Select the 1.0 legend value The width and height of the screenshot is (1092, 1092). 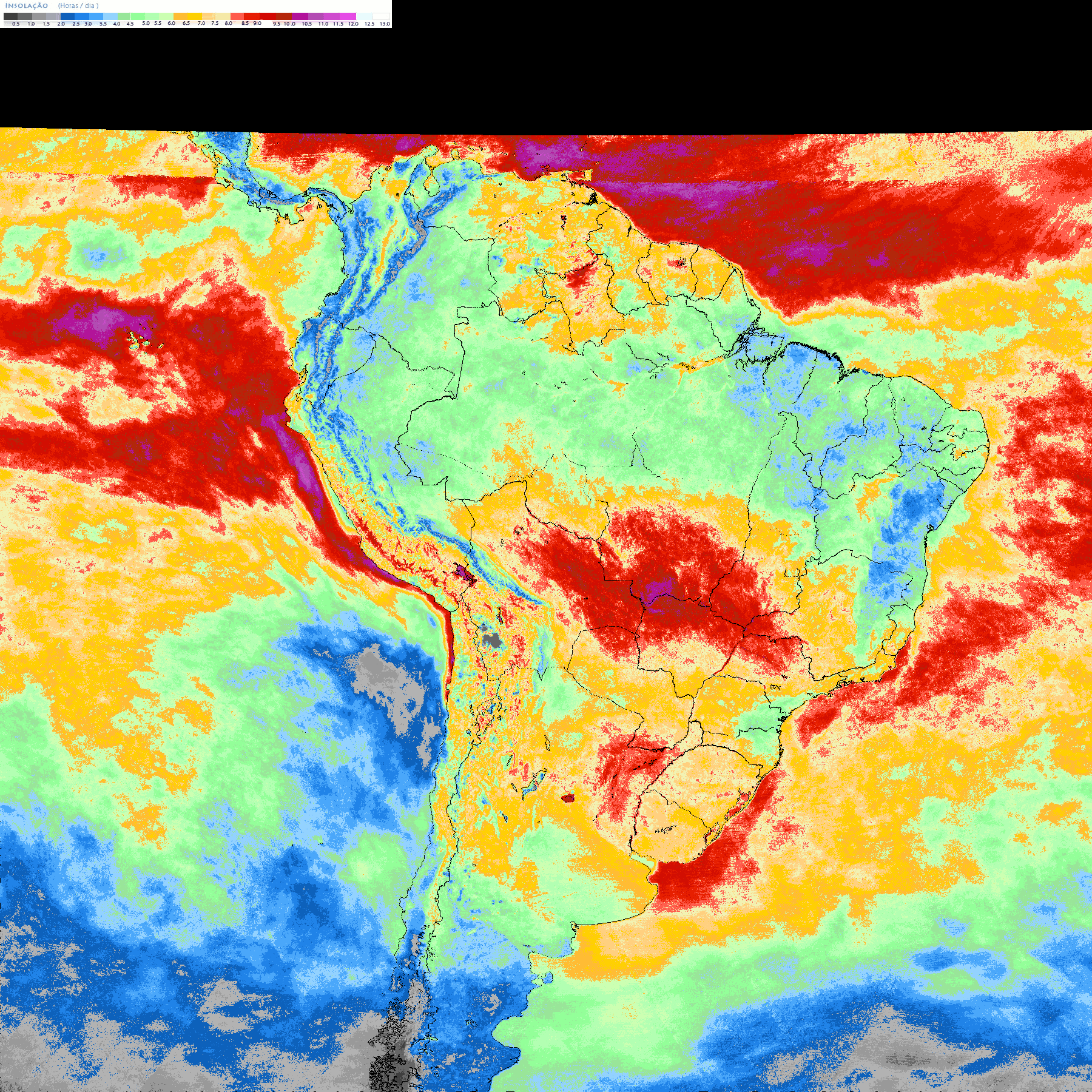(x=31, y=24)
